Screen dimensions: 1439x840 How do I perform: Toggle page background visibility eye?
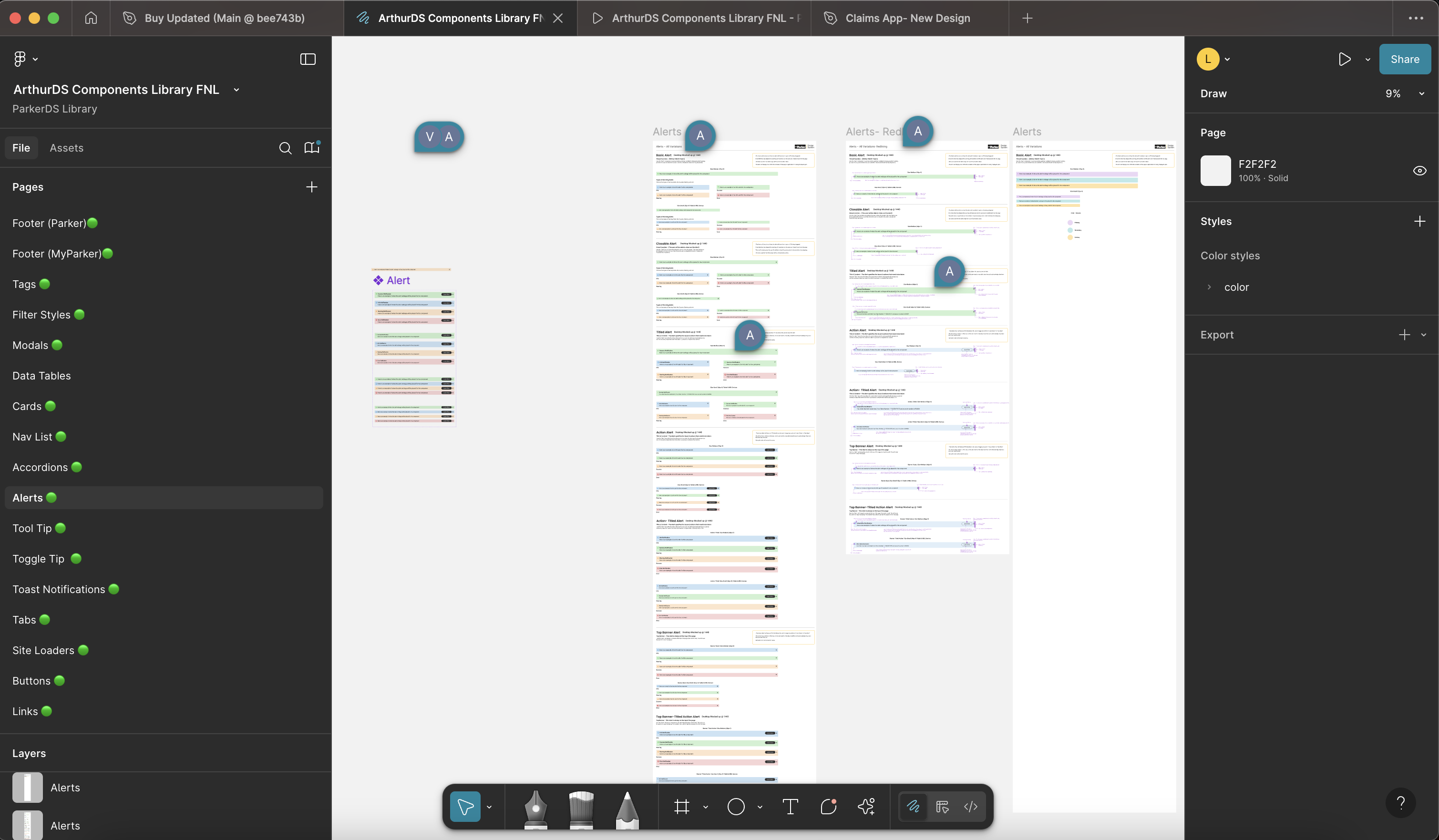point(1419,171)
